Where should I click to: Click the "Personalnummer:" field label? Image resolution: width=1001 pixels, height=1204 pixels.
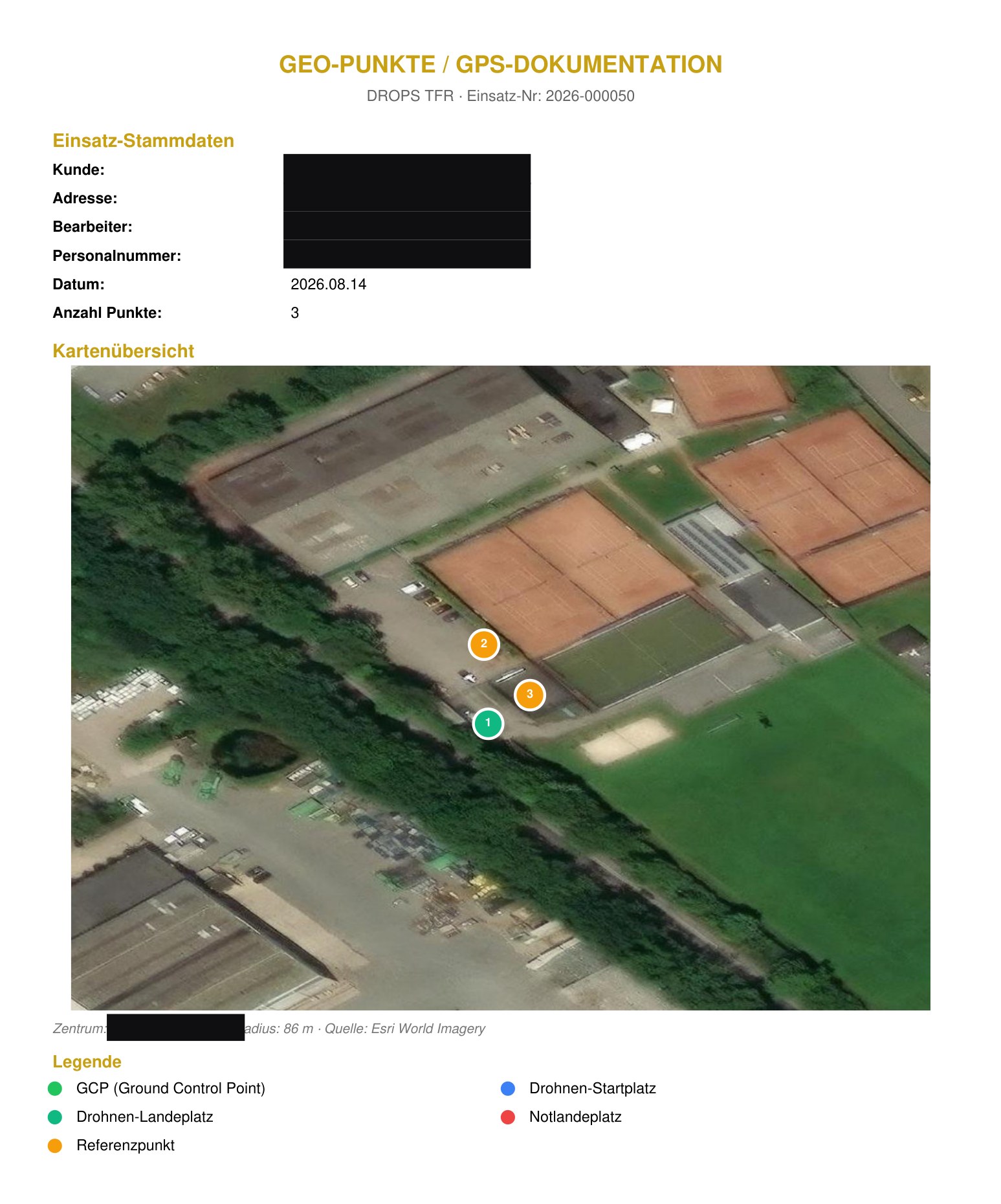point(116,256)
